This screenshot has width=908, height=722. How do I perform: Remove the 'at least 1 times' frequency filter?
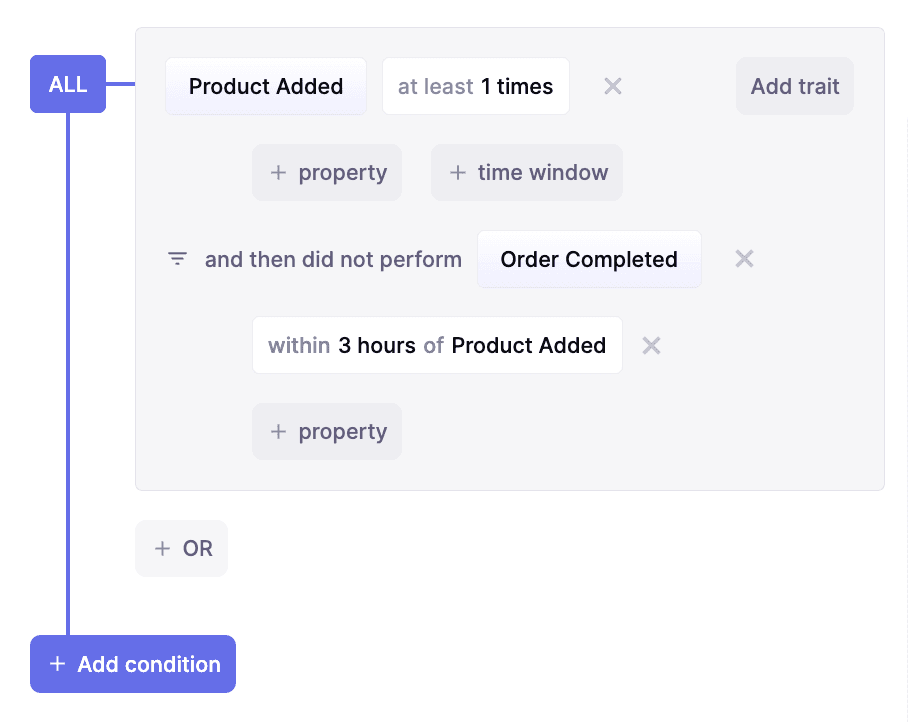click(x=613, y=86)
